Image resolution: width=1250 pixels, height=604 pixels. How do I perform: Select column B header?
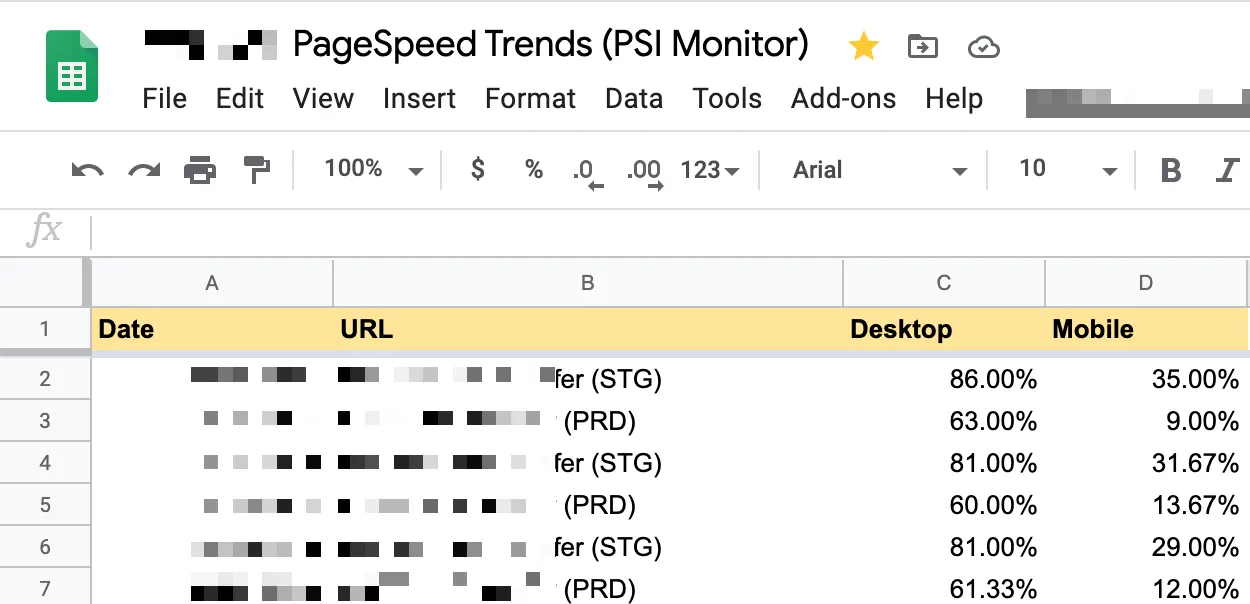588,283
